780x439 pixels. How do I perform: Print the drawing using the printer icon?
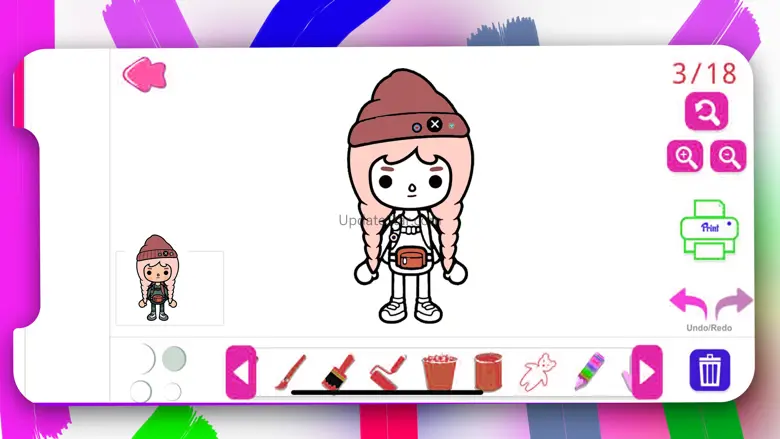(709, 229)
